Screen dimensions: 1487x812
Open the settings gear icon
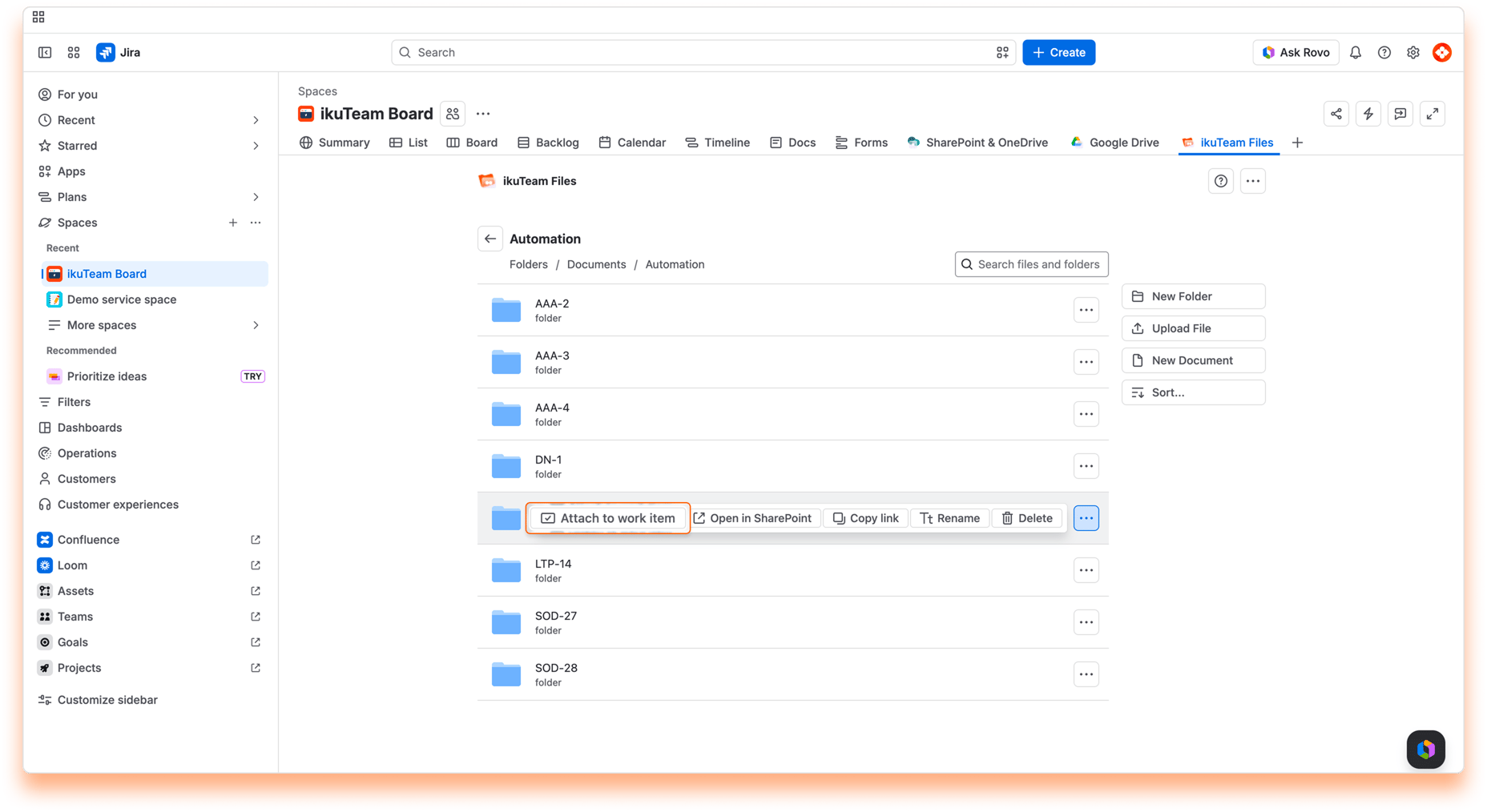[x=1413, y=52]
